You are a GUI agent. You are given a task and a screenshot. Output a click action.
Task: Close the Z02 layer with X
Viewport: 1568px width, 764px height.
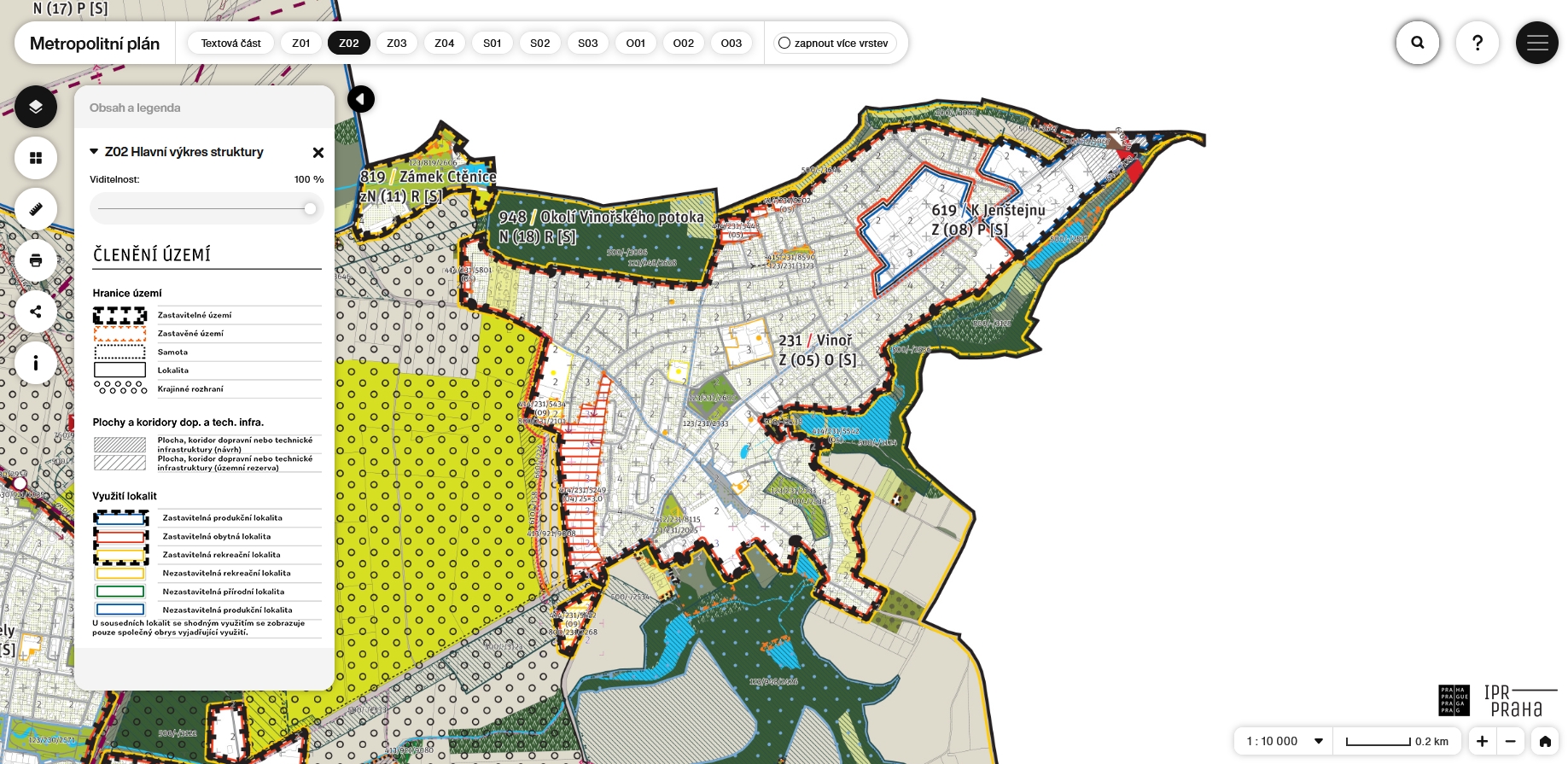[x=318, y=153]
